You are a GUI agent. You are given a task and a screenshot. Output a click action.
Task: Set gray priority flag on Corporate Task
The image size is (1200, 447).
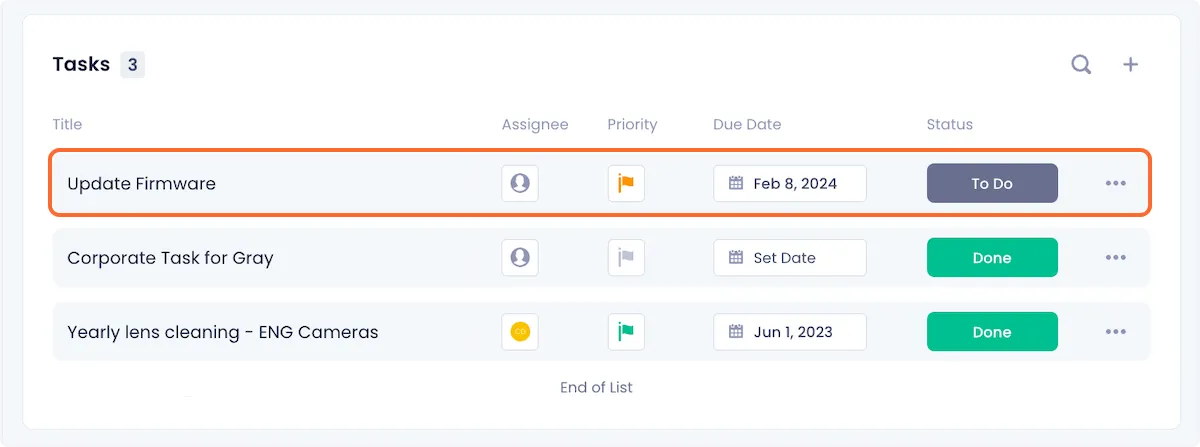tap(626, 257)
